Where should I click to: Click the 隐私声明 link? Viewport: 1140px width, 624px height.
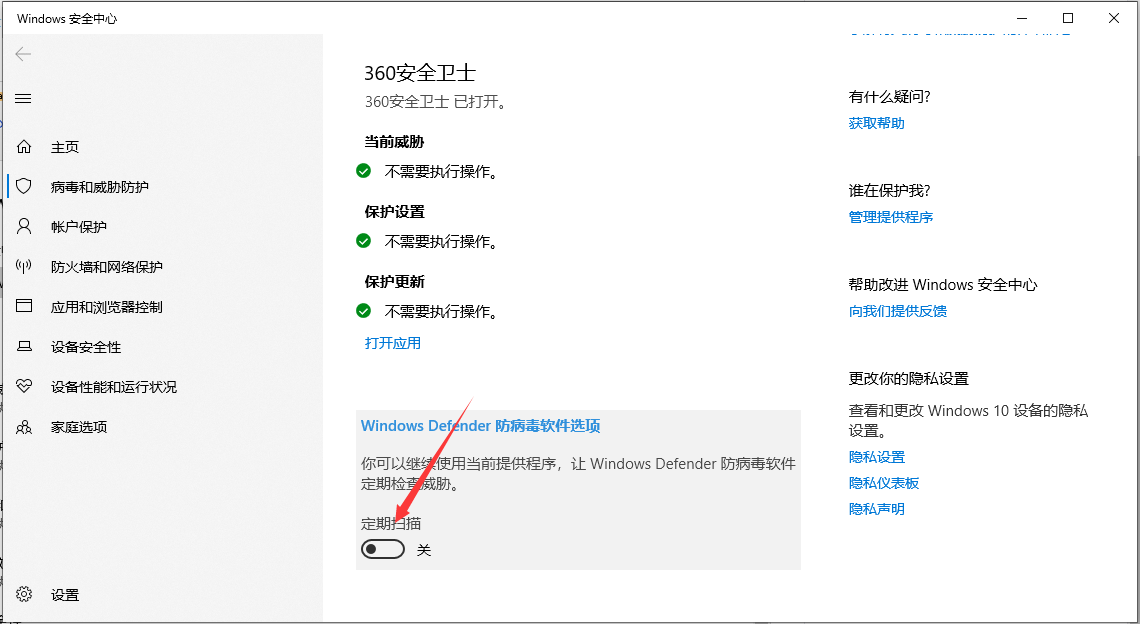point(877,509)
